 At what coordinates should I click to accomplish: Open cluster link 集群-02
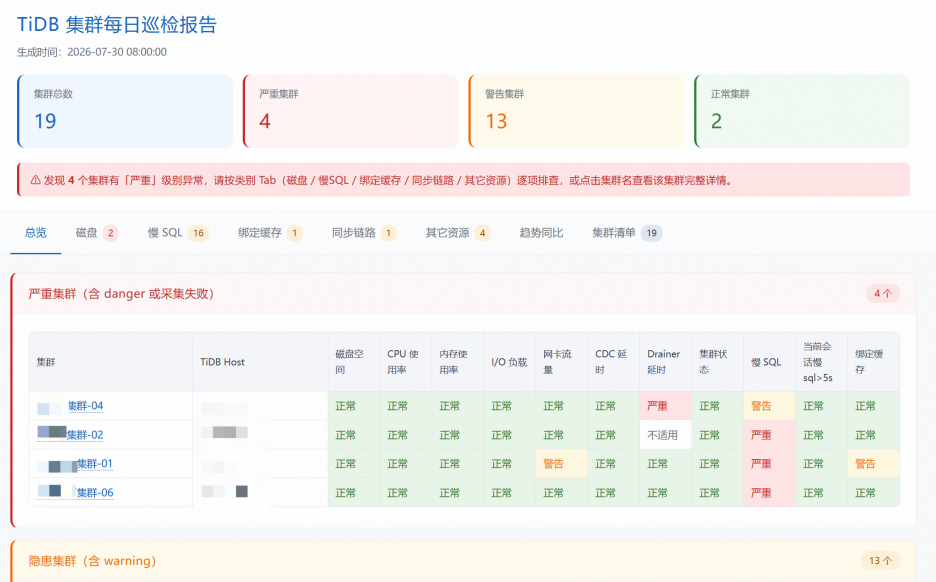[85, 435]
